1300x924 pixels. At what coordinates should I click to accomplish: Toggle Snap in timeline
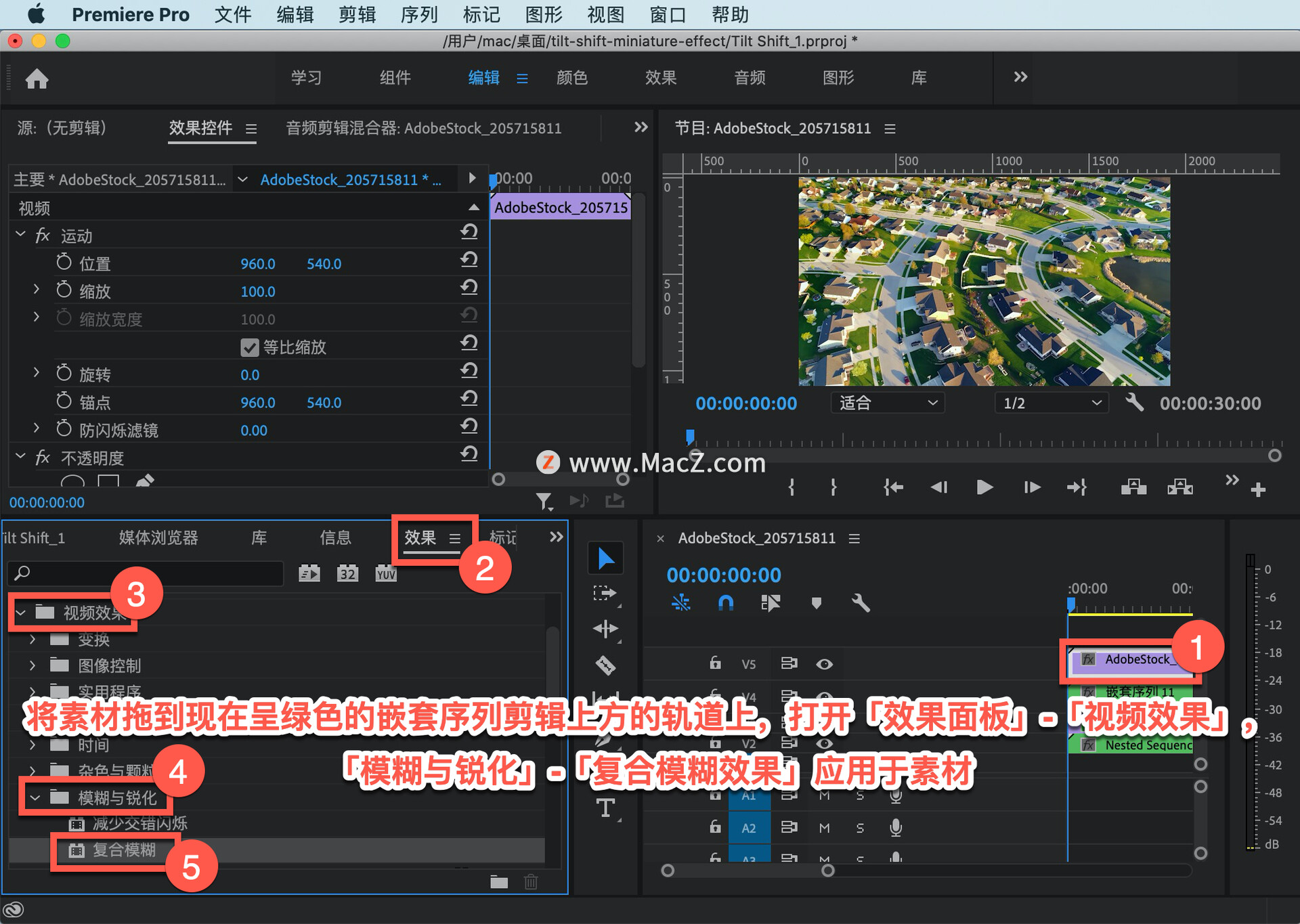point(725,602)
